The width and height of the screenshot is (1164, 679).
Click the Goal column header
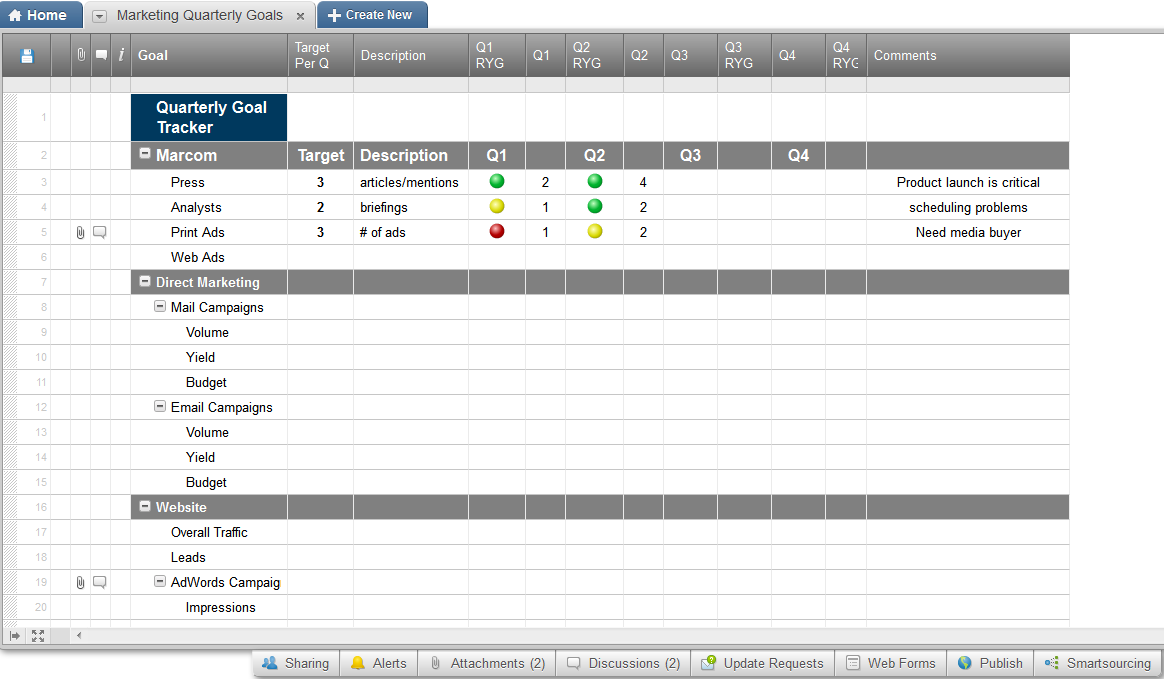209,56
